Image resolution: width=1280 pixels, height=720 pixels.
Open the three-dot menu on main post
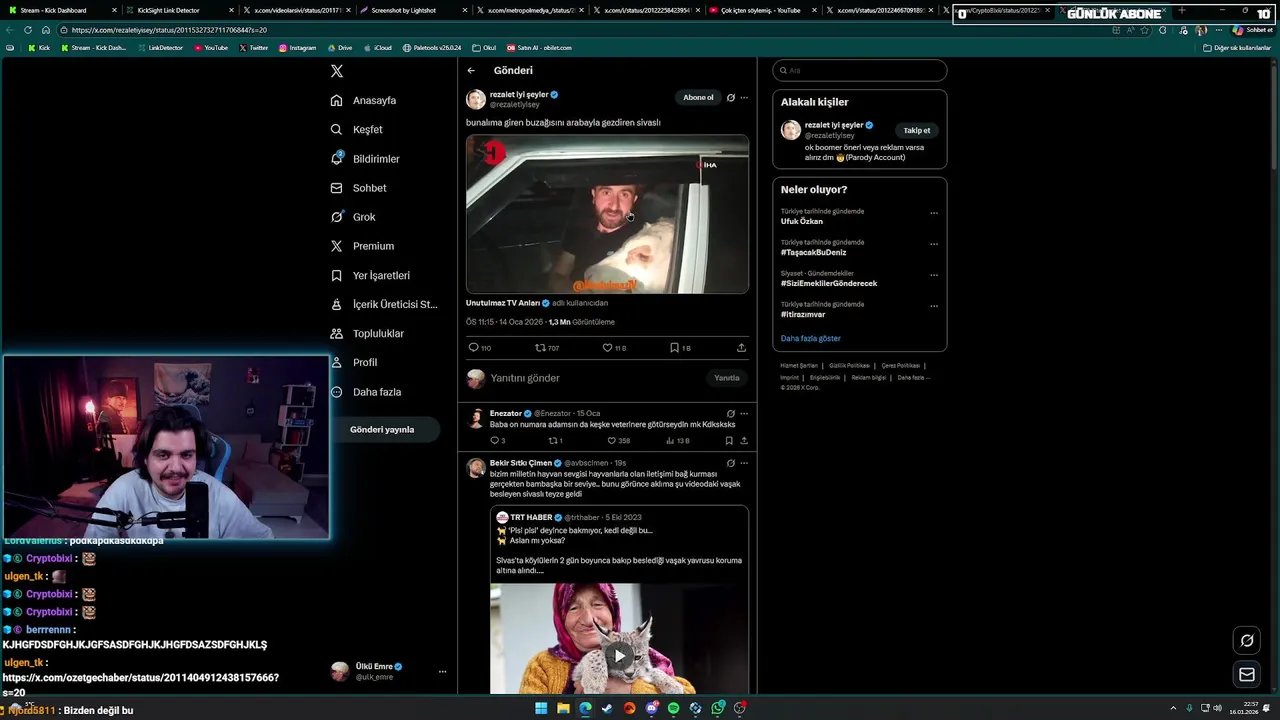pyautogui.click(x=744, y=97)
